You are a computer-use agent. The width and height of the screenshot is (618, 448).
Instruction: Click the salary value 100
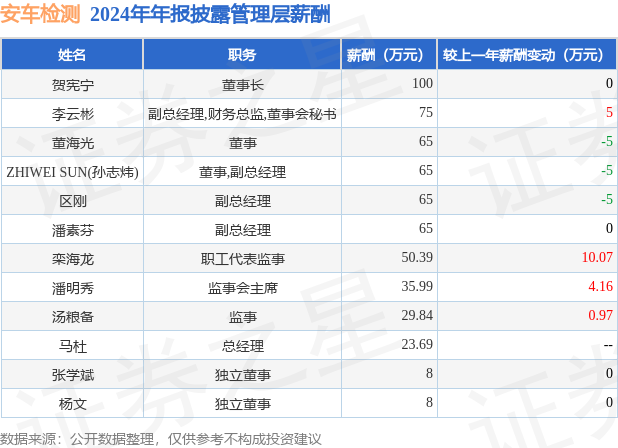(x=423, y=83)
